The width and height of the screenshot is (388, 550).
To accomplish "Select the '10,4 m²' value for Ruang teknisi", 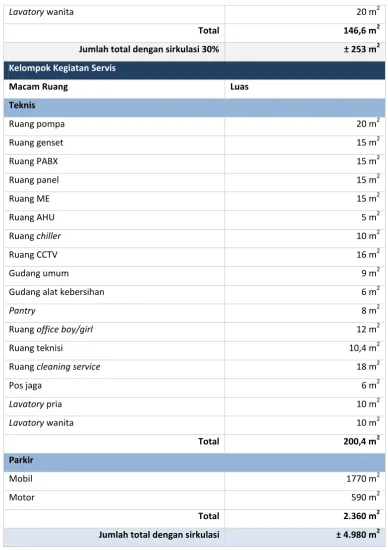I will click(x=364, y=348).
